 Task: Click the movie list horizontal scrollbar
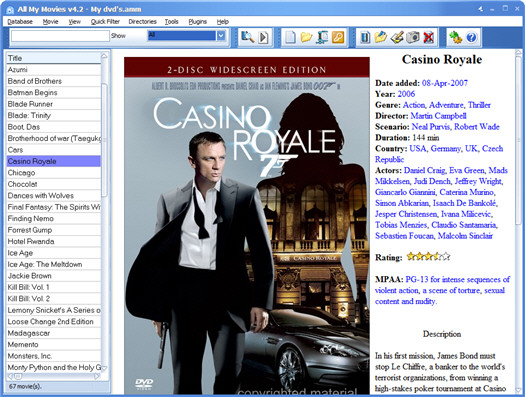coord(54,376)
